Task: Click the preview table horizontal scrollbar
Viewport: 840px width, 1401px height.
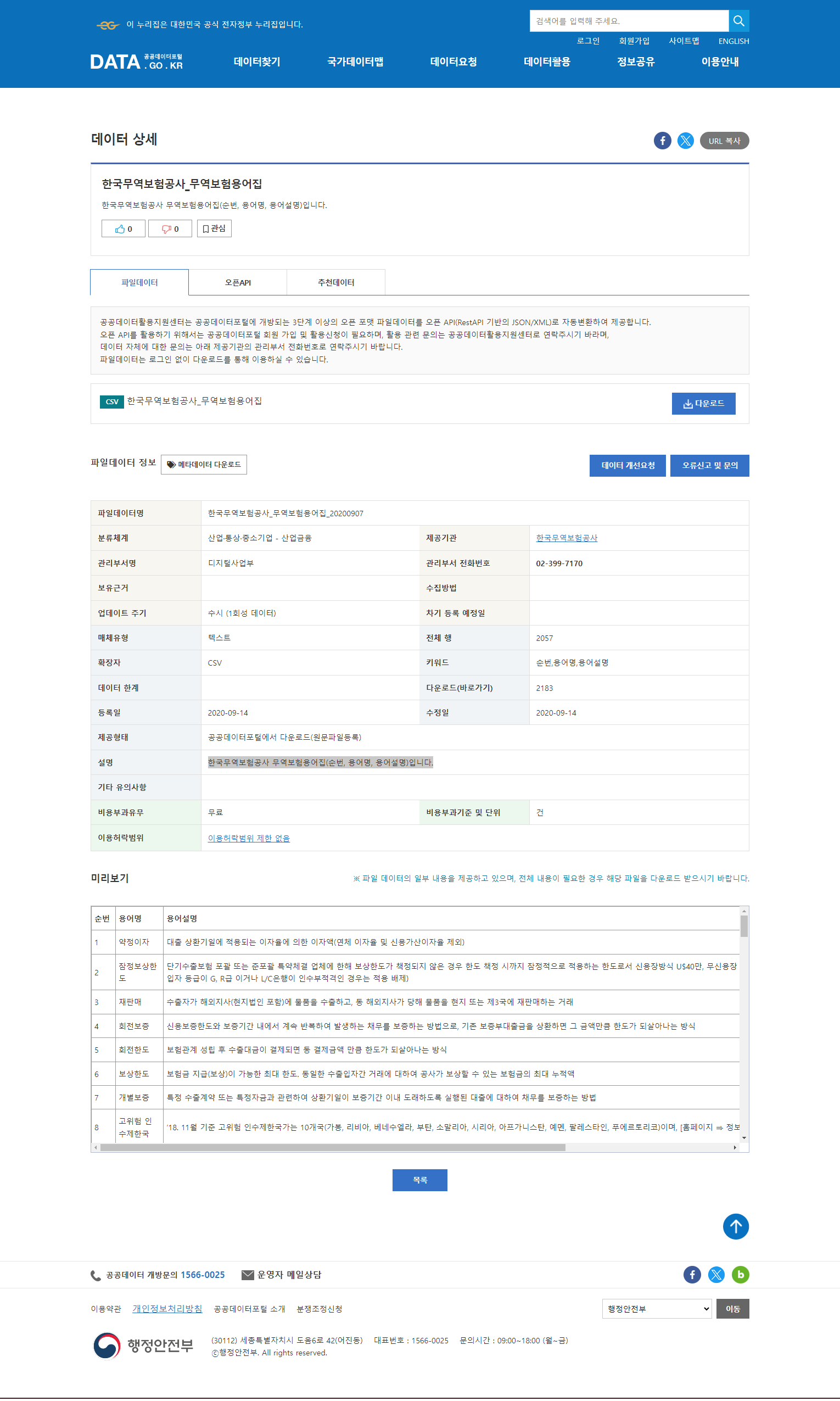Action: coord(333,1147)
